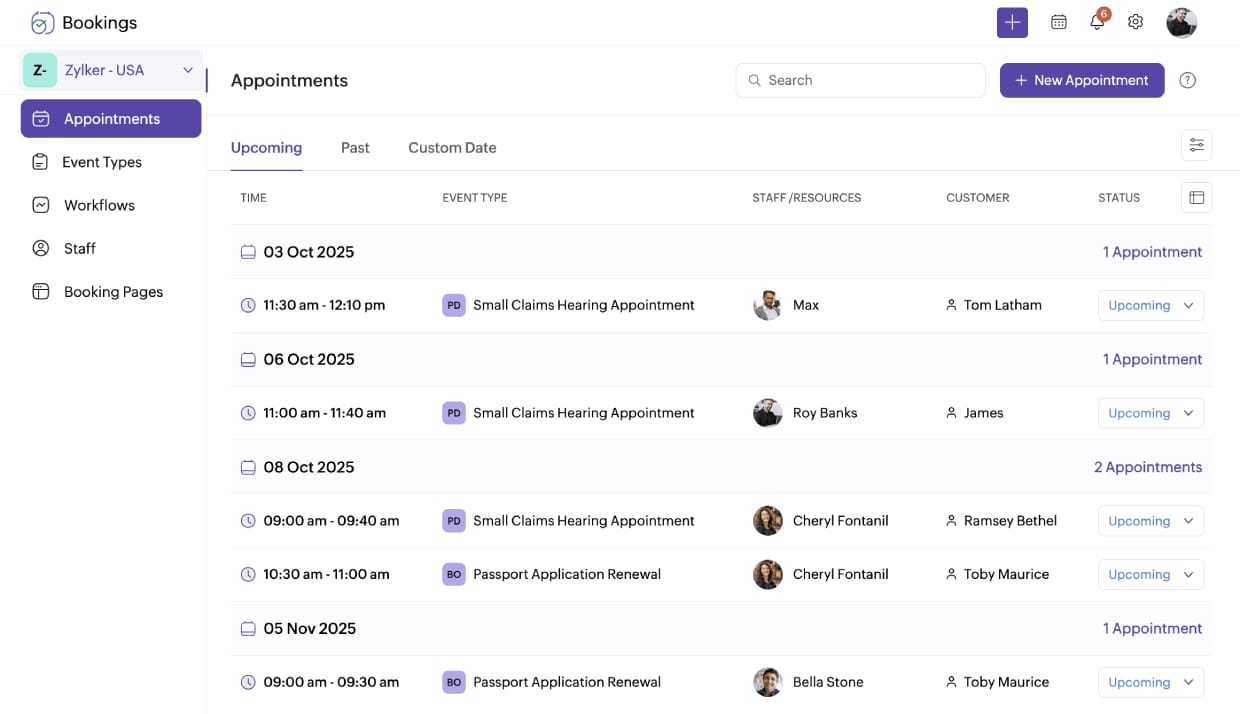Open status dropdown for Ramsey Bethel appointment

[1150, 521]
